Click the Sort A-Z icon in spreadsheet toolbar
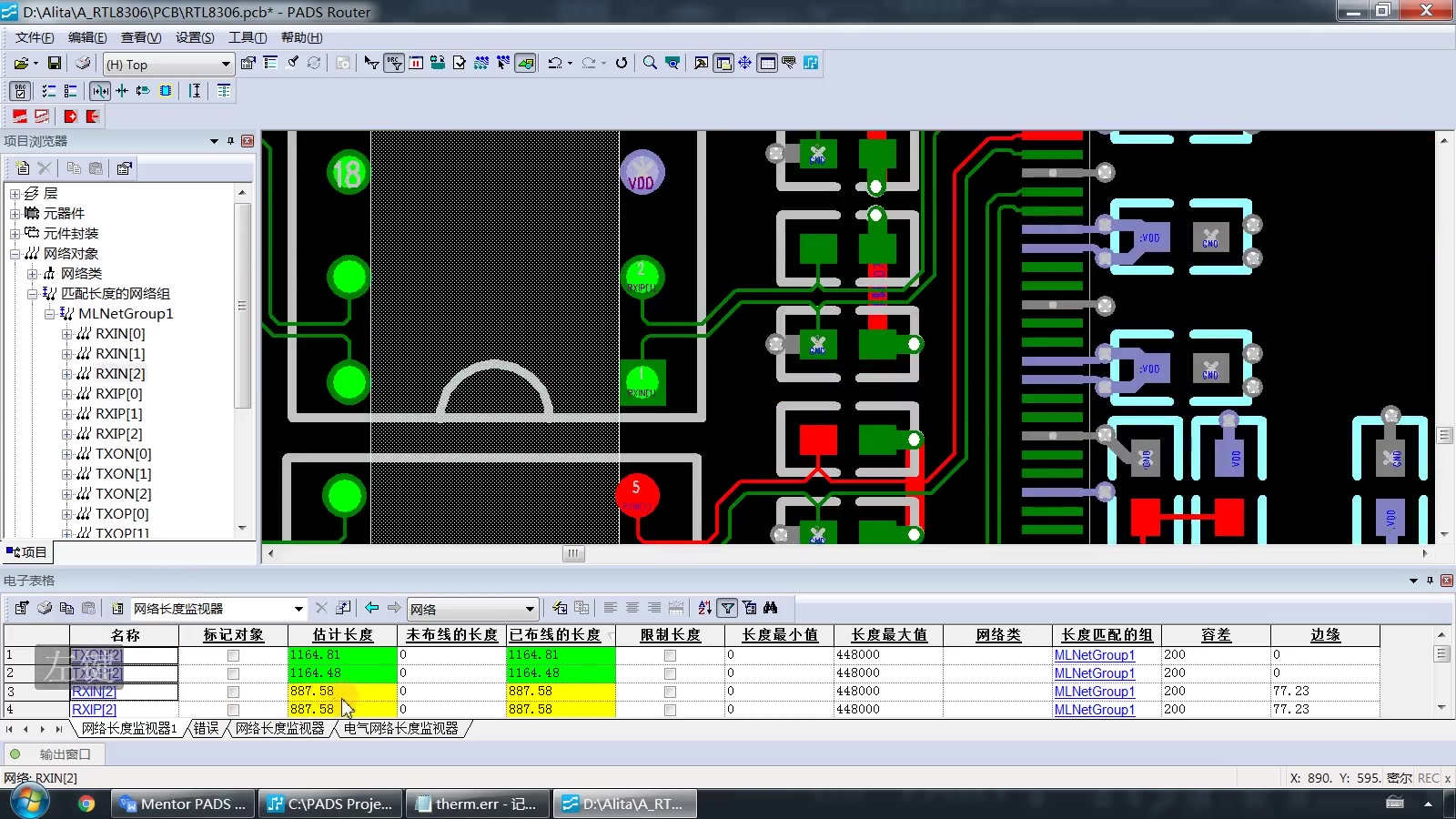 pyautogui.click(x=705, y=608)
